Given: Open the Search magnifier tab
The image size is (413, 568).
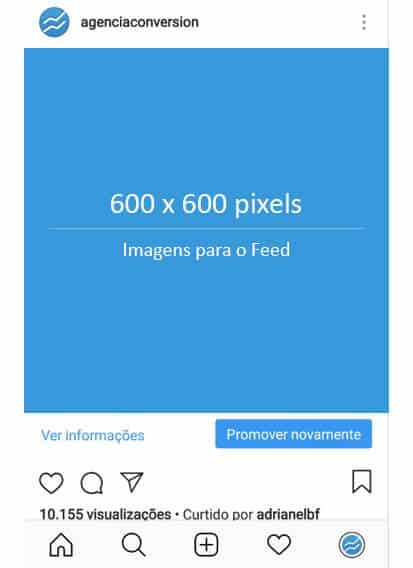Looking at the screenshot, I should click(134, 545).
